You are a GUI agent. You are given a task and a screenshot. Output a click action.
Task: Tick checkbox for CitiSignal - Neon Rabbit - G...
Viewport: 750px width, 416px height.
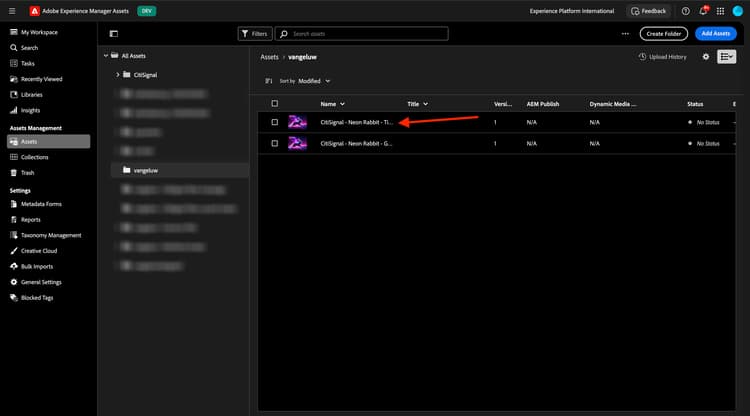click(275, 143)
